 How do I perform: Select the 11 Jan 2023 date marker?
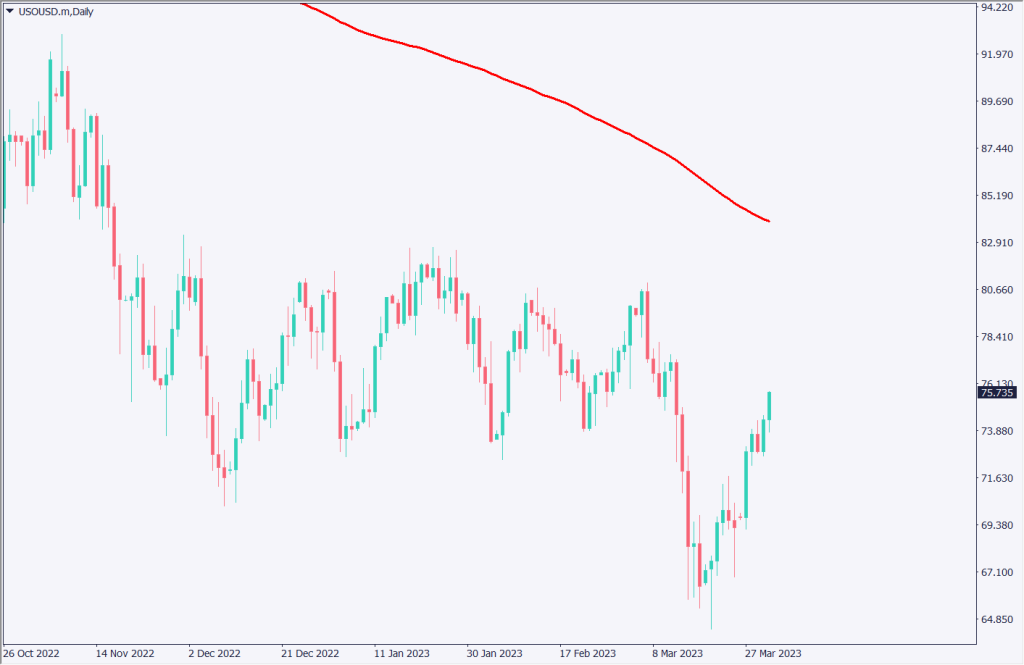tap(401, 653)
